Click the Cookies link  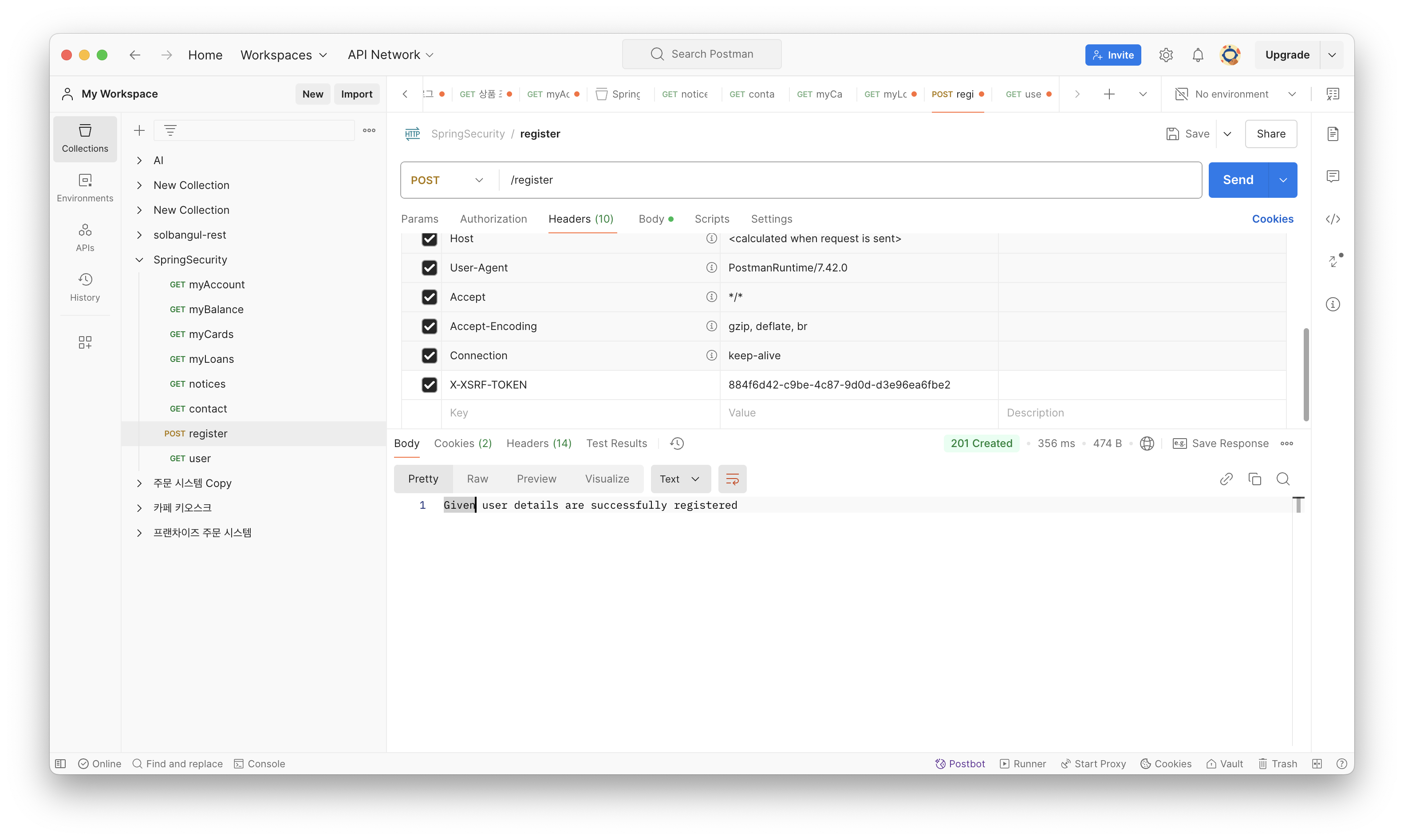[x=1272, y=219]
